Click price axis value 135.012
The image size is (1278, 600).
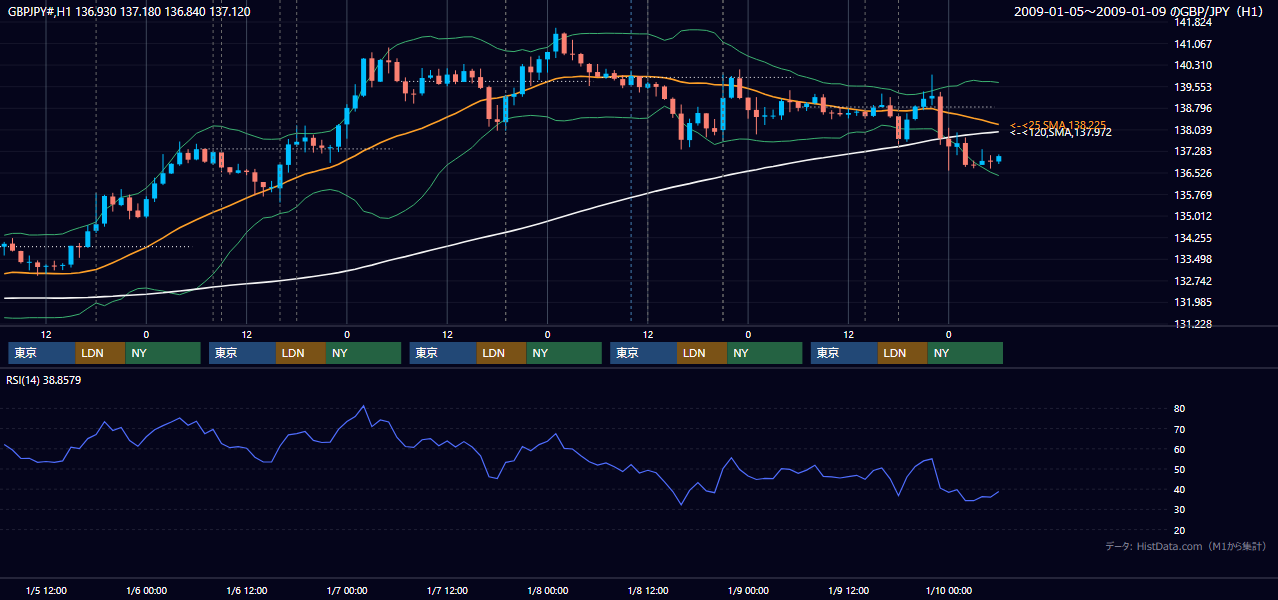point(1193,216)
